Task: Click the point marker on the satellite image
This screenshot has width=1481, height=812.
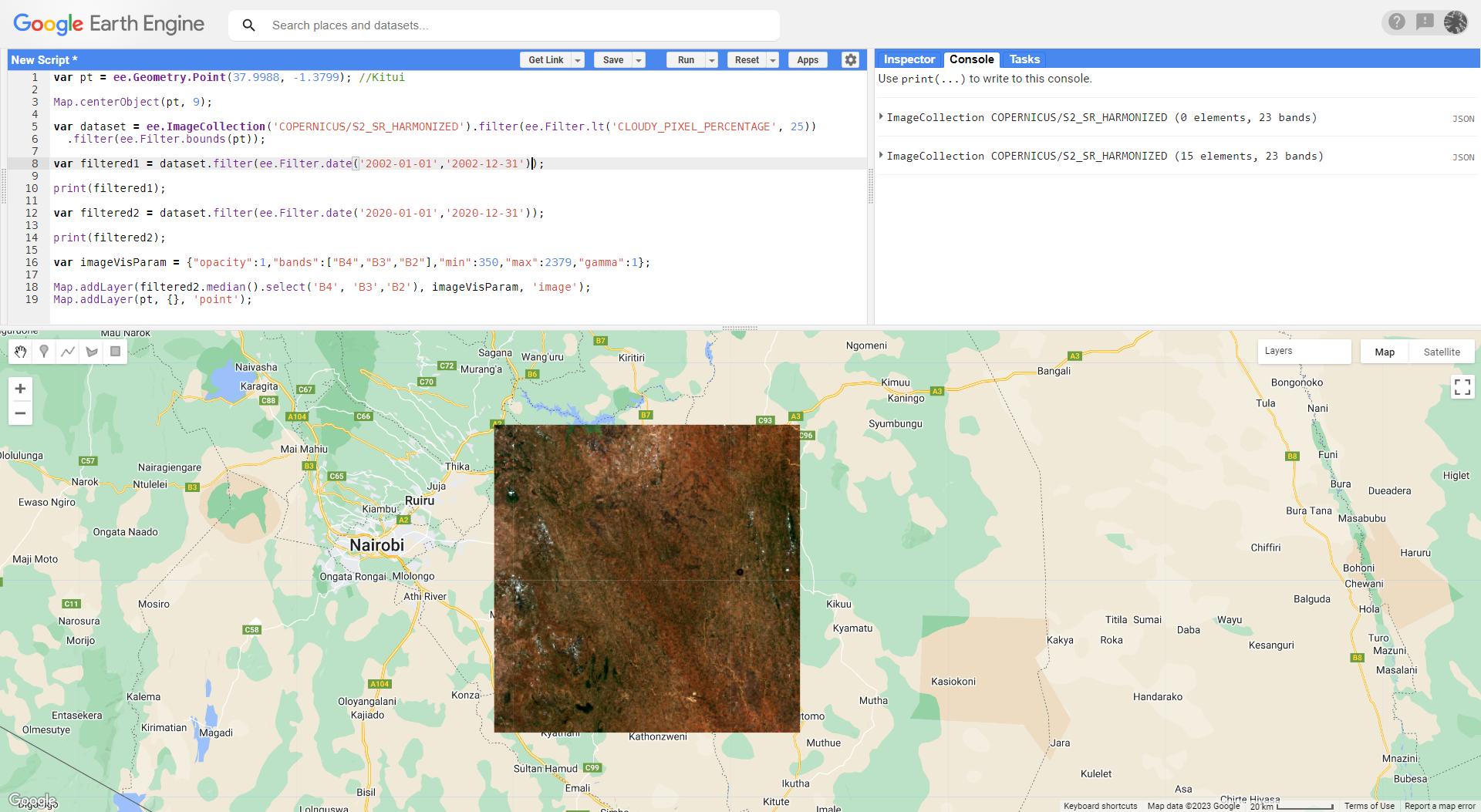Action: pos(740,572)
